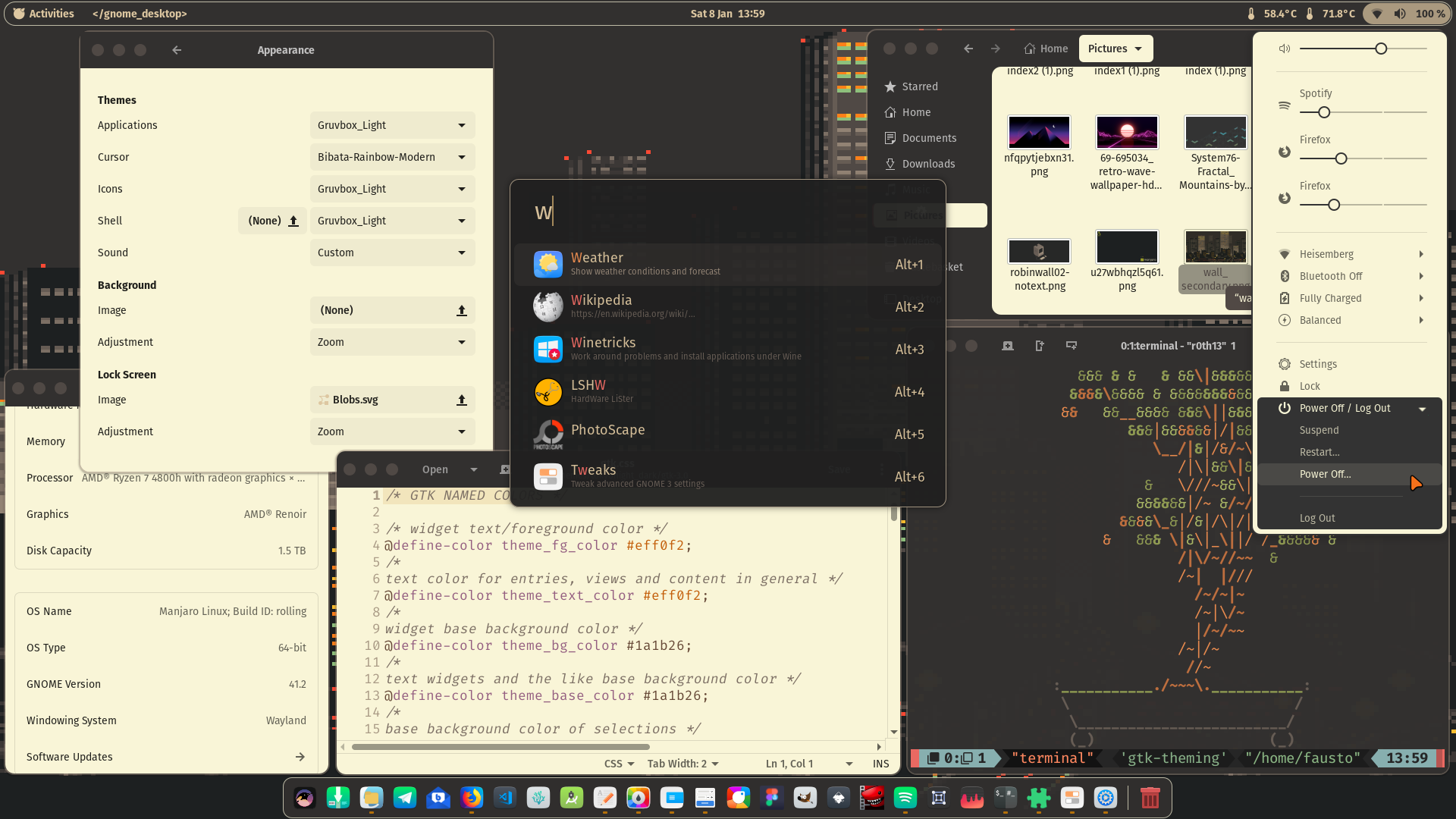
Task: Select Suspend from the power menu
Action: pos(1350,430)
